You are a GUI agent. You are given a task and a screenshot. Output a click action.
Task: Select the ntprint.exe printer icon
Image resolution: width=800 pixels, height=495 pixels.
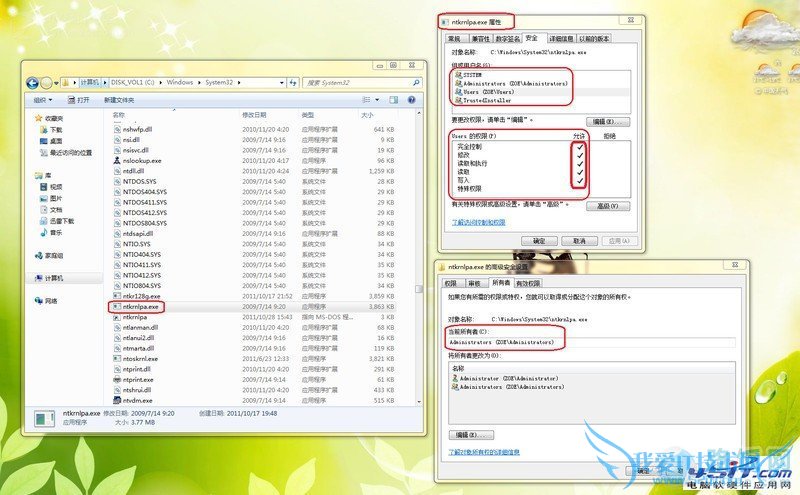point(117,380)
